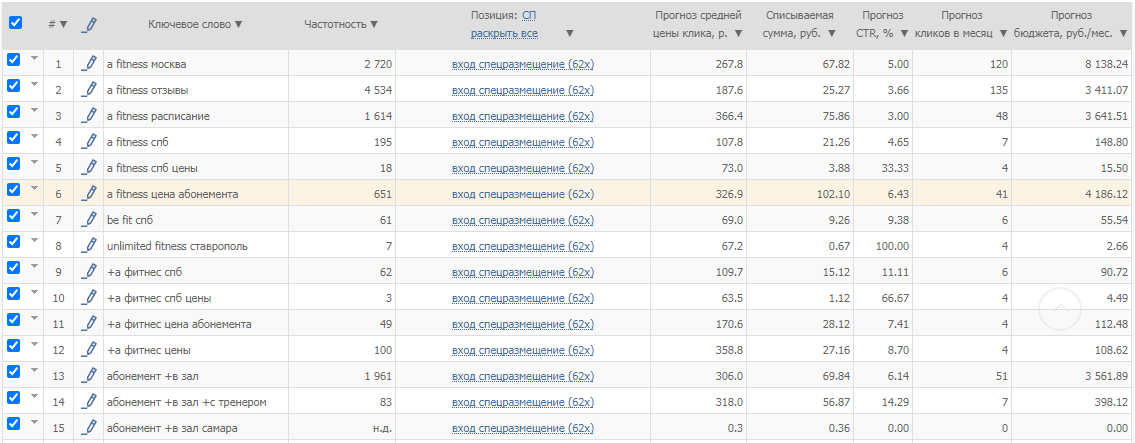Click the pencil edit icon in row 1
1135x443 pixels.
click(88, 64)
